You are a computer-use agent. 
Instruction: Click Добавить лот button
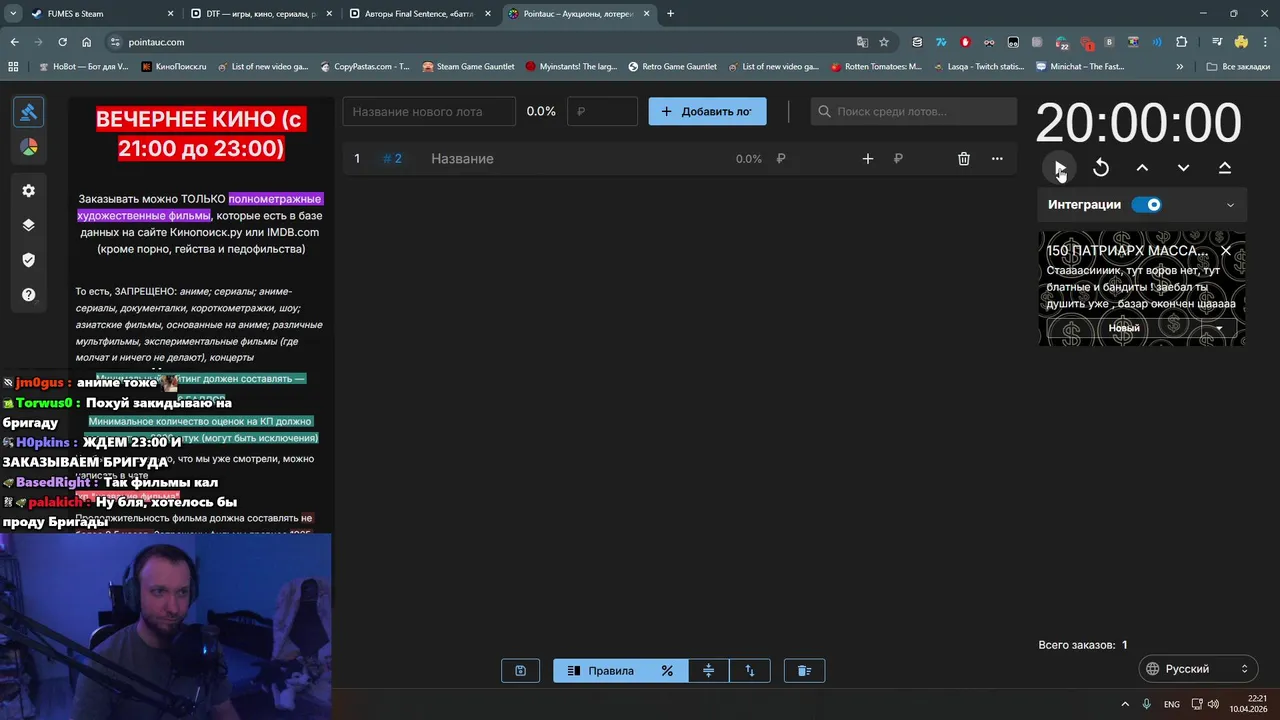click(x=707, y=111)
